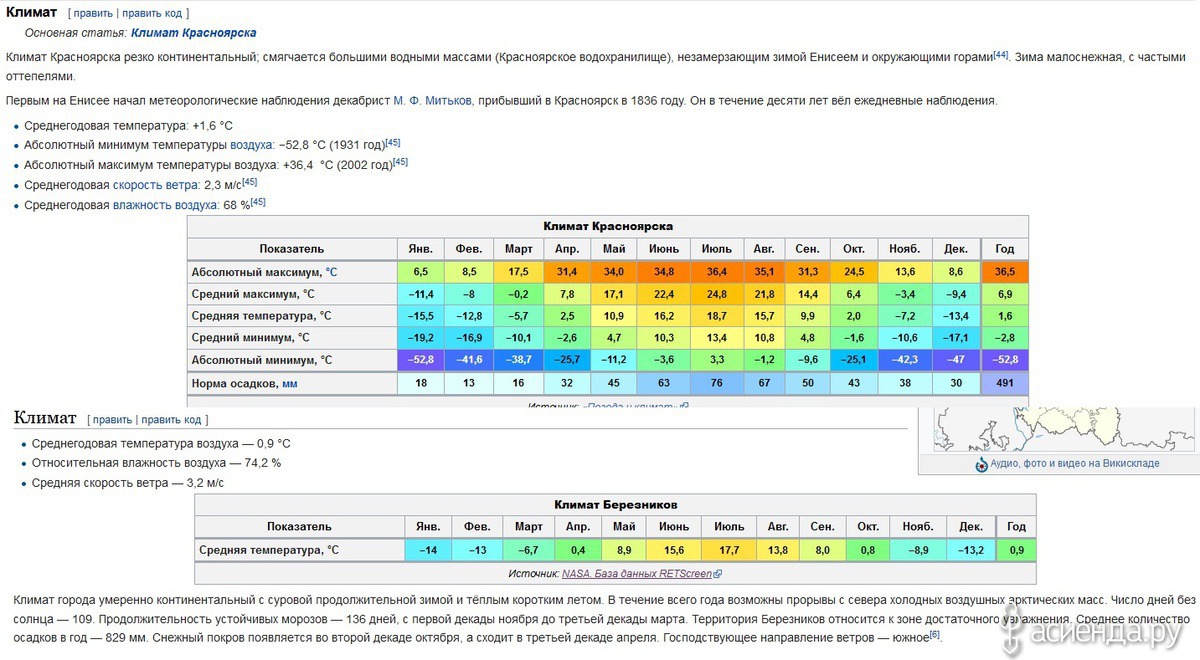The width and height of the screenshot is (1200, 660).
Task: Click 'Показатель' header in Красноярск table
Action: point(292,249)
